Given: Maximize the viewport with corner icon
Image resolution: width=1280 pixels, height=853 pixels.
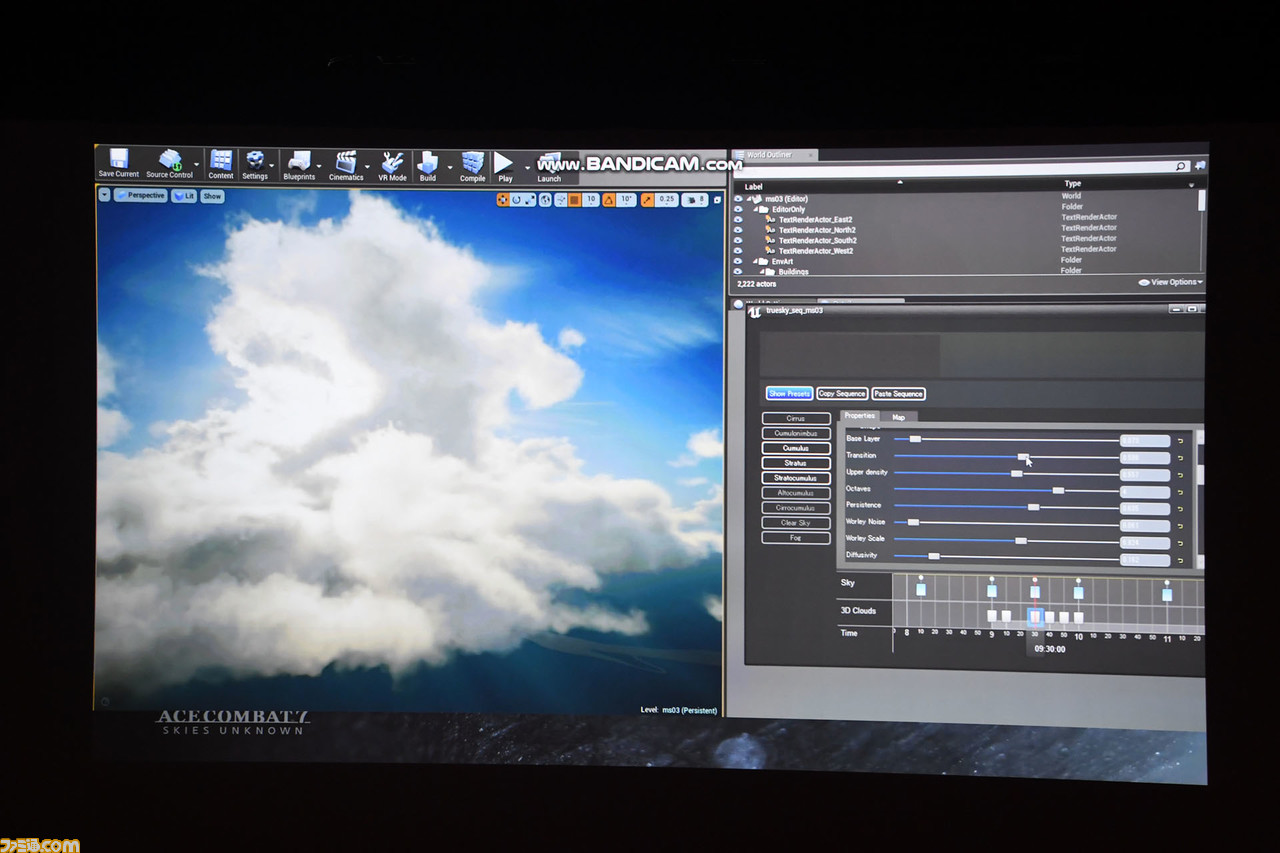Looking at the screenshot, I should click(716, 200).
